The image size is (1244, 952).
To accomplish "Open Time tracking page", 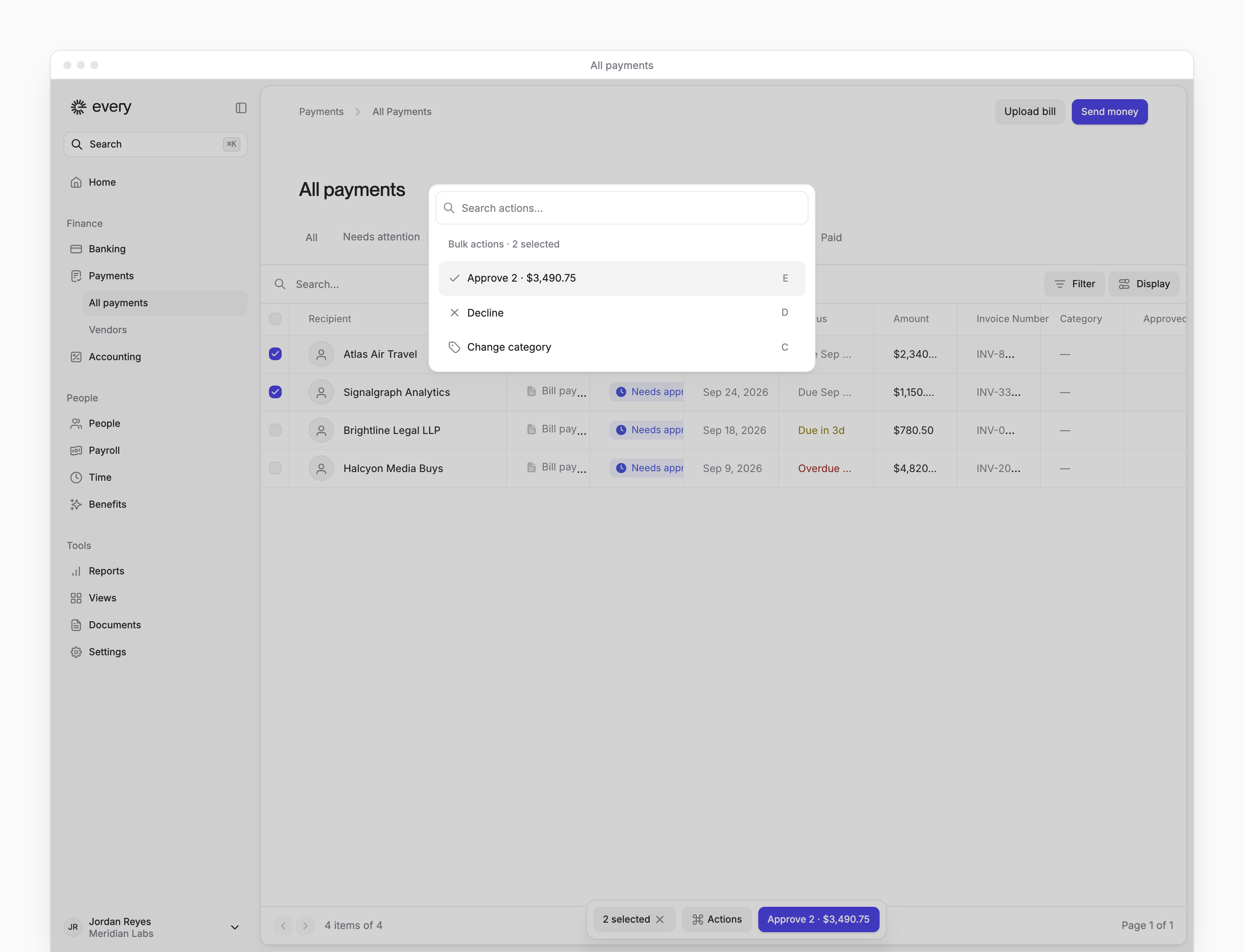I will [x=155, y=477].
